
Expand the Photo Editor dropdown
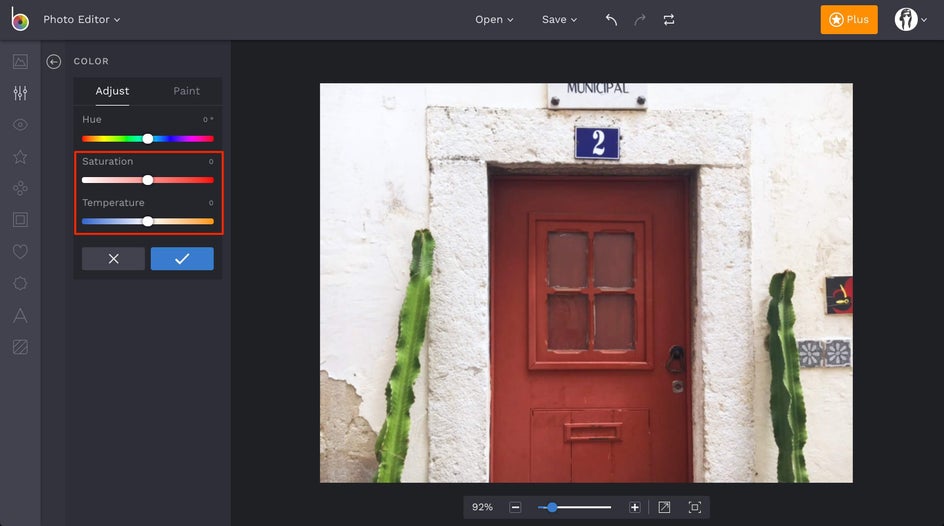click(x=81, y=20)
